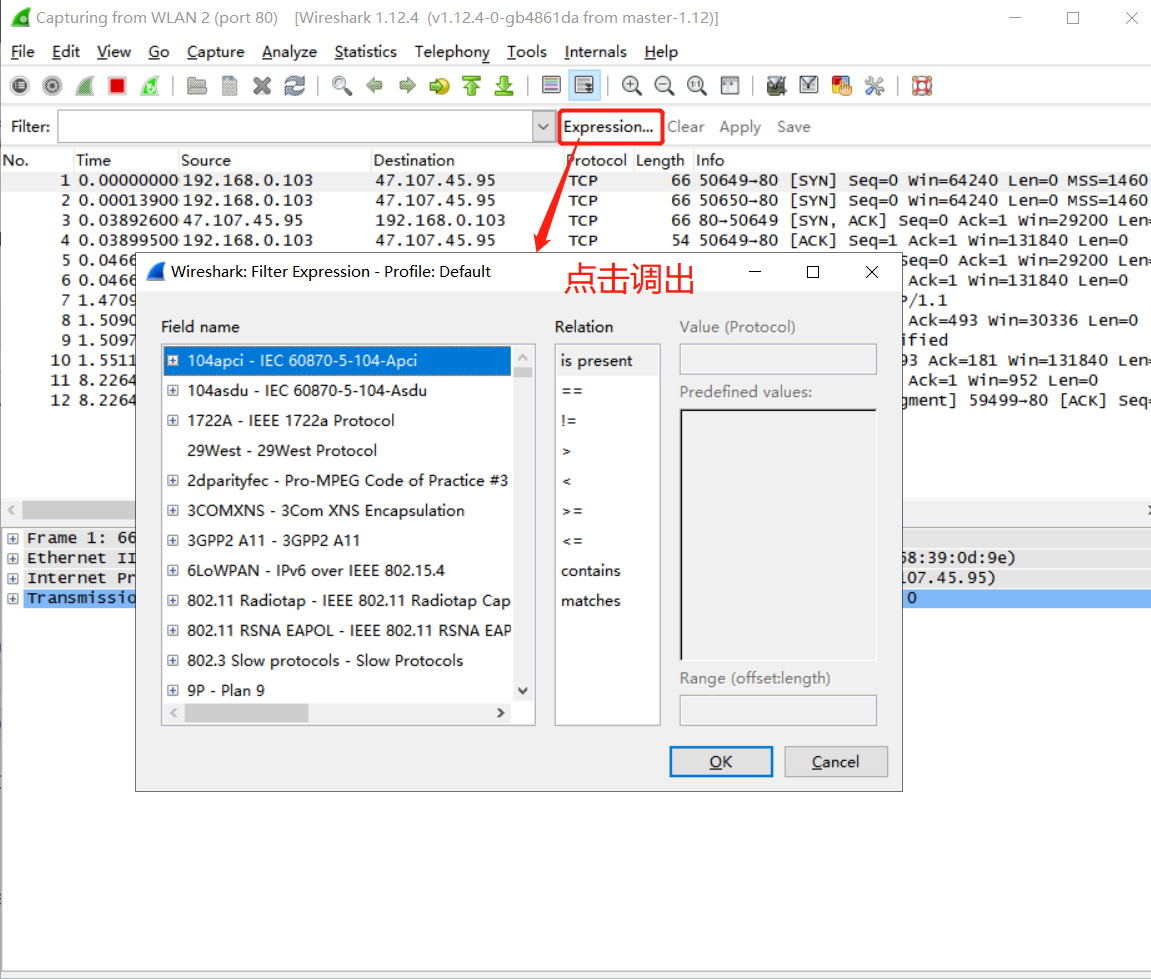Image resolution: width=1151 pixels, height=979 pixels.
Task: Expand the 6LoWPAN field entry
Action: pos(173,570)
